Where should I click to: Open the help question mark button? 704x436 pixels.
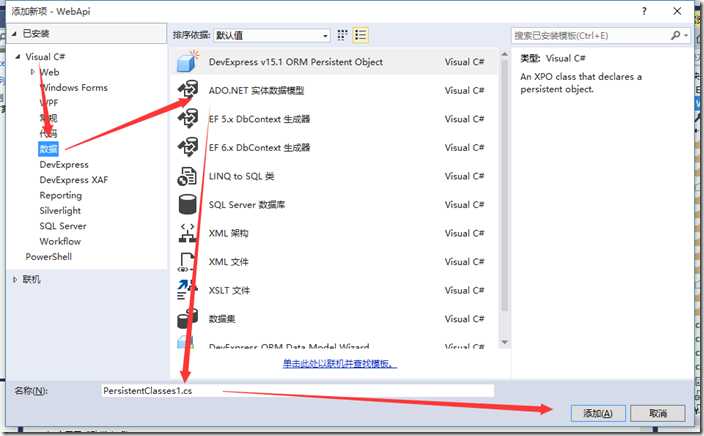pos(644,11)
